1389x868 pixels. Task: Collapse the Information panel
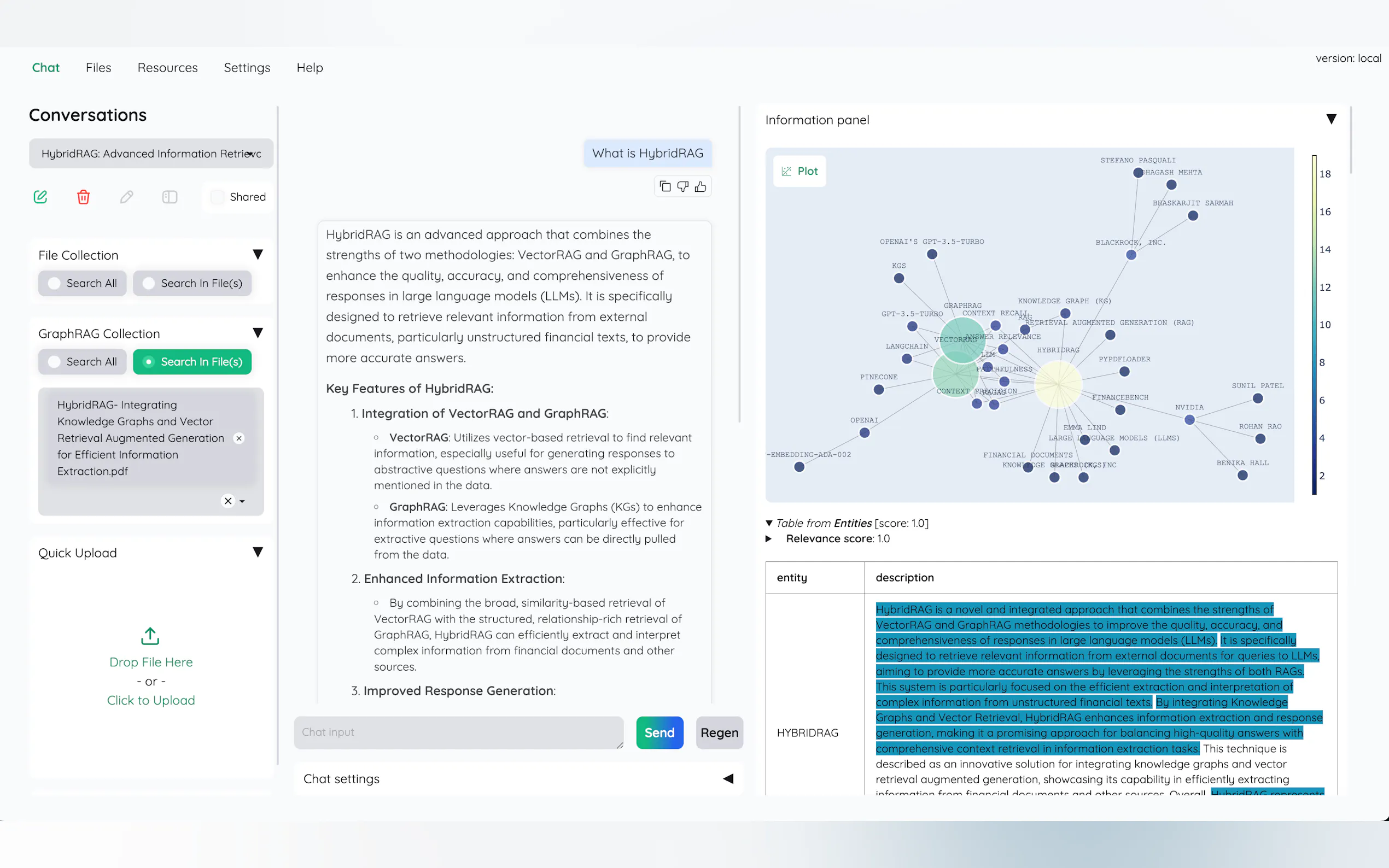[1331, 119]
